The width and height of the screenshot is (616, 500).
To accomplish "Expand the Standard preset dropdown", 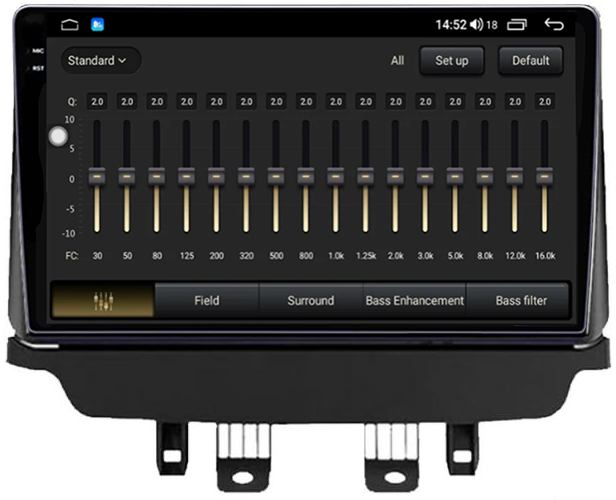I will click(98, 60).
